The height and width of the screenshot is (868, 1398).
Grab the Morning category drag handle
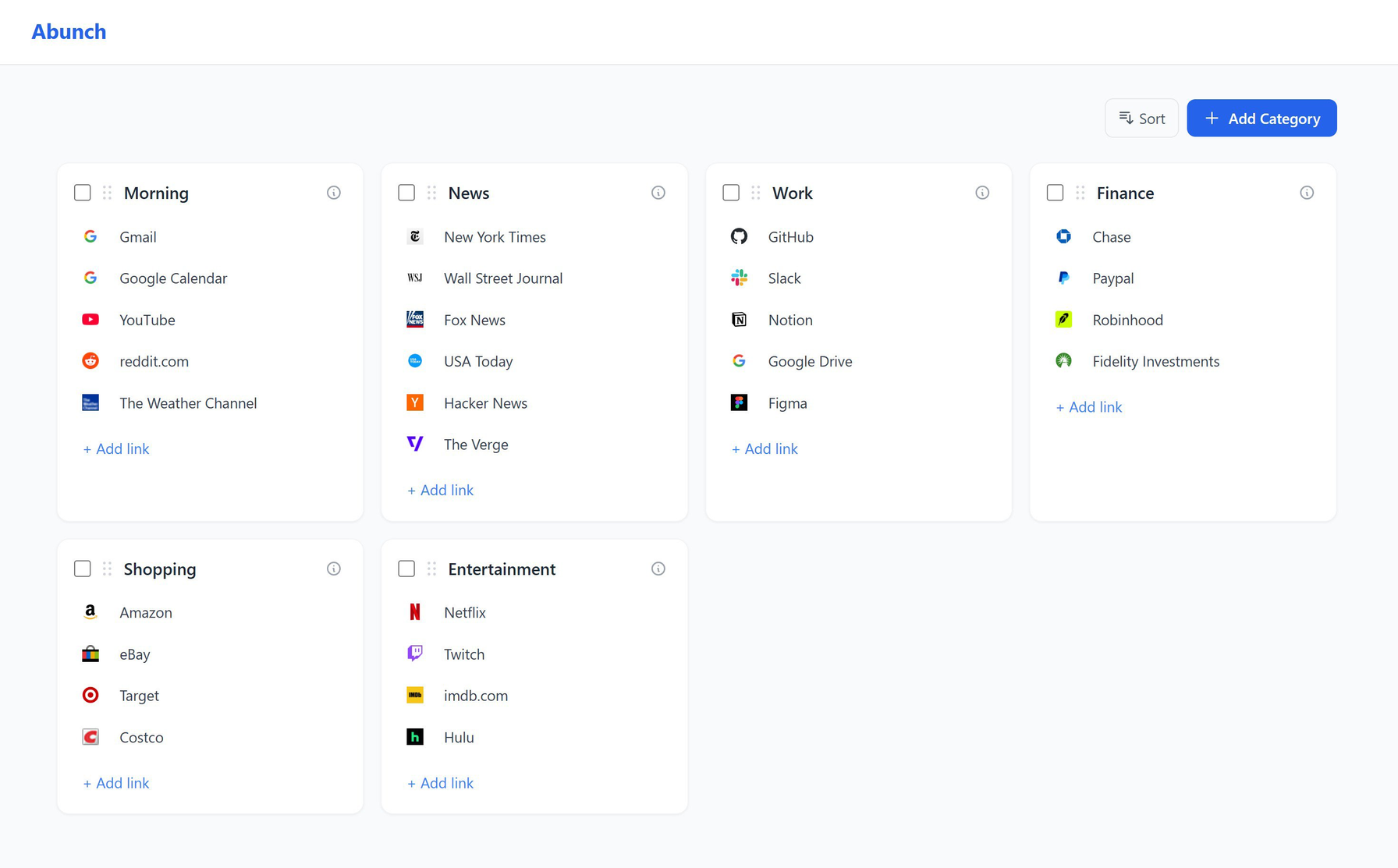coord(108,193)
